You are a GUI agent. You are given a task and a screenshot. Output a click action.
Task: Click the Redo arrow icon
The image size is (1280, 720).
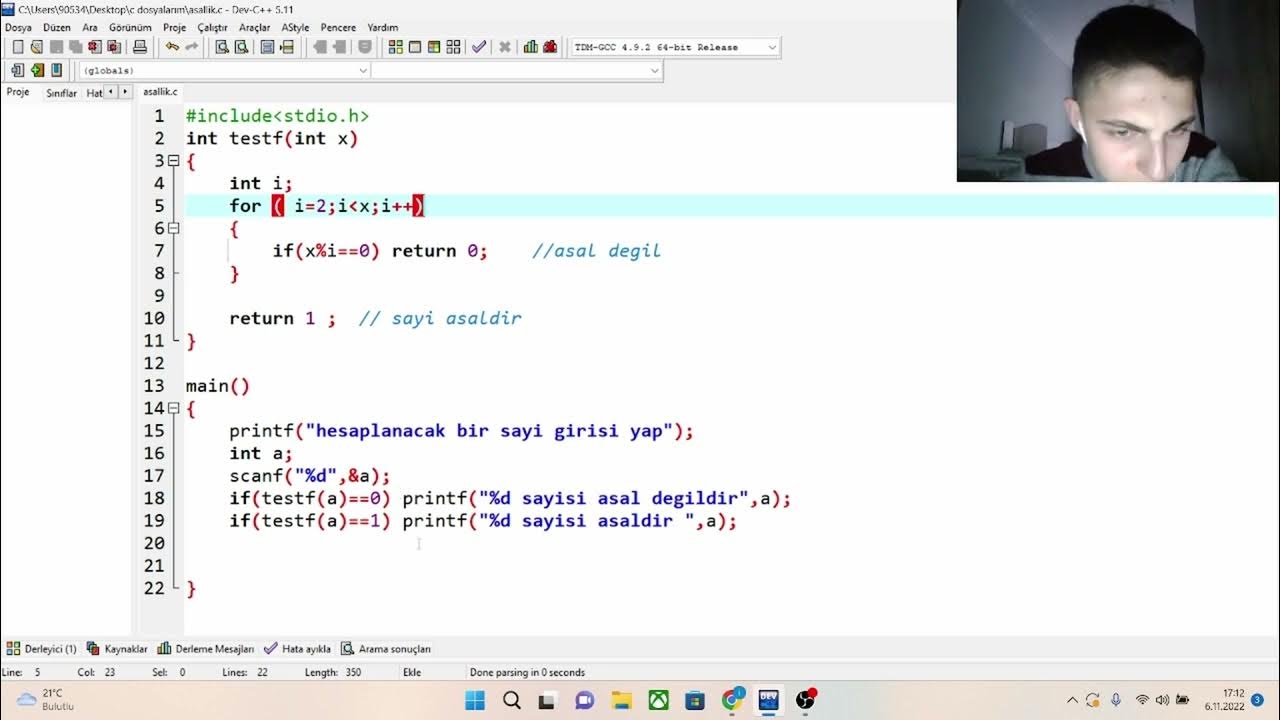[x=191, y=47]
